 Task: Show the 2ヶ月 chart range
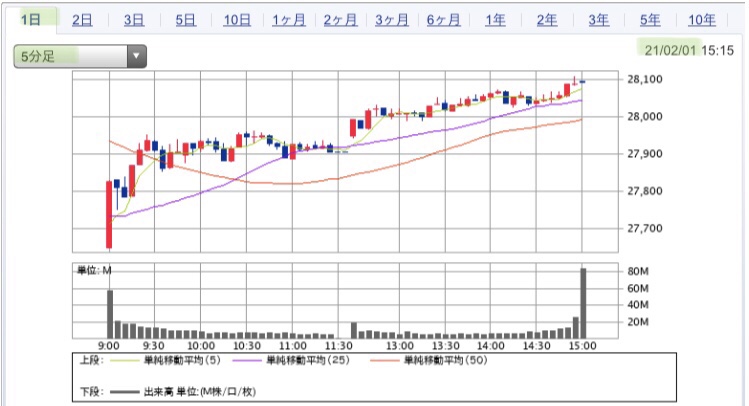click(341, 20)
